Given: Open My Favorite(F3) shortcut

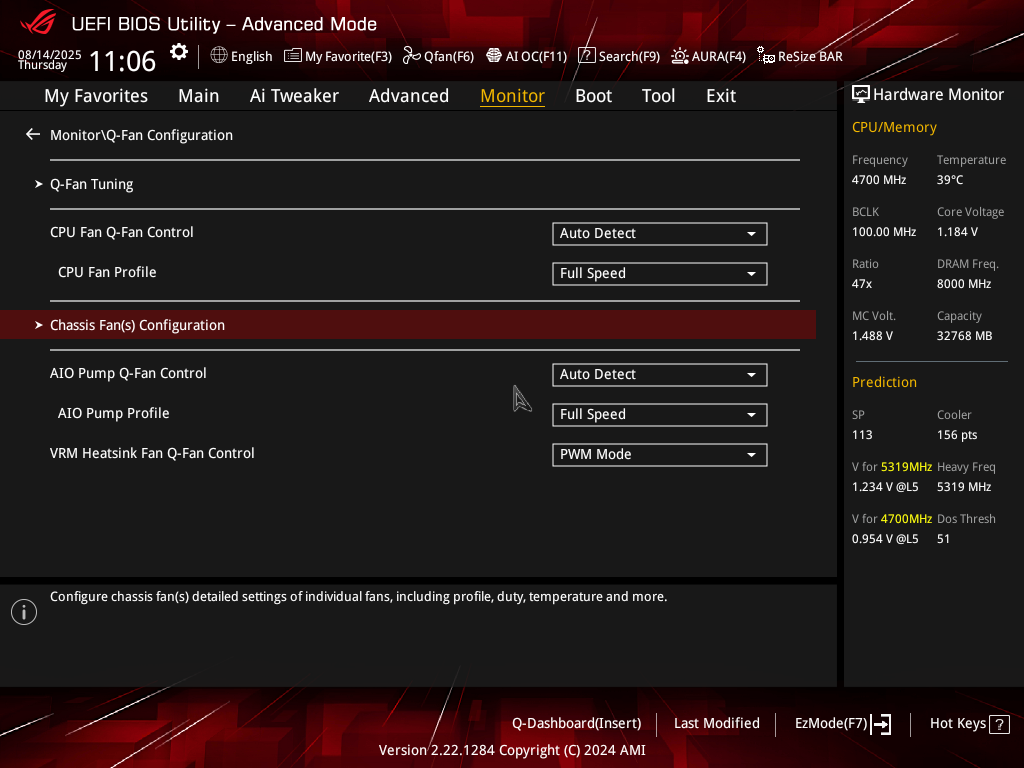Looking at the screenshot, I should pyautogui.click(x=338, y=56).
